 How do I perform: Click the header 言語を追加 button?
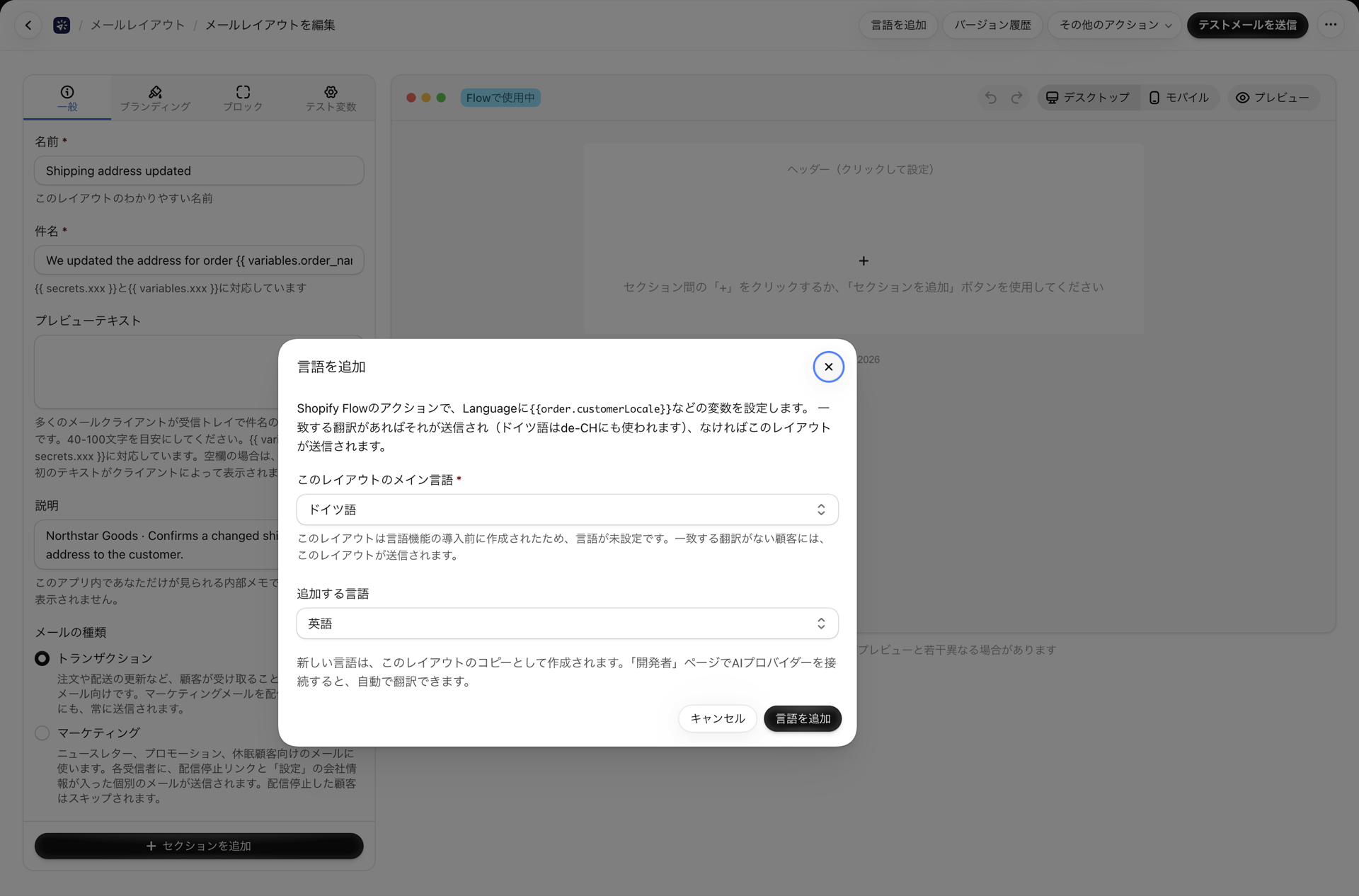[x=898, y=25]
